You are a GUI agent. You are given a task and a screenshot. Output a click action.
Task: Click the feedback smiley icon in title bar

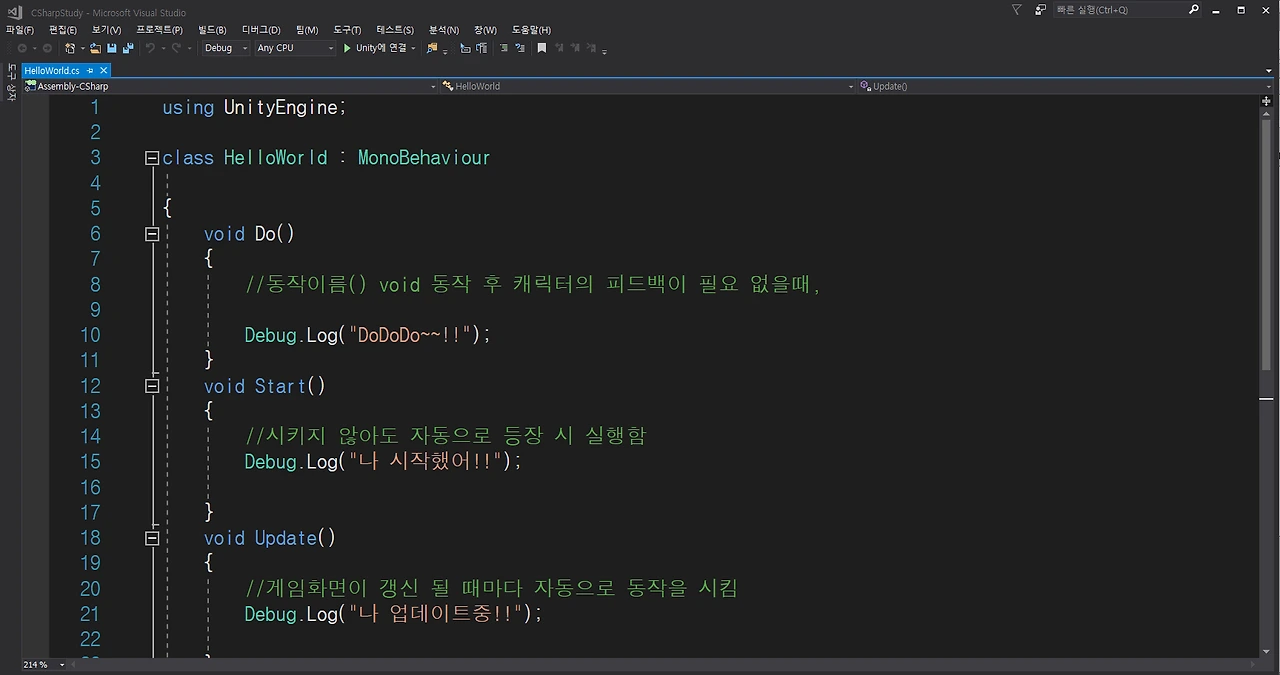click(x=1040, y=9)
